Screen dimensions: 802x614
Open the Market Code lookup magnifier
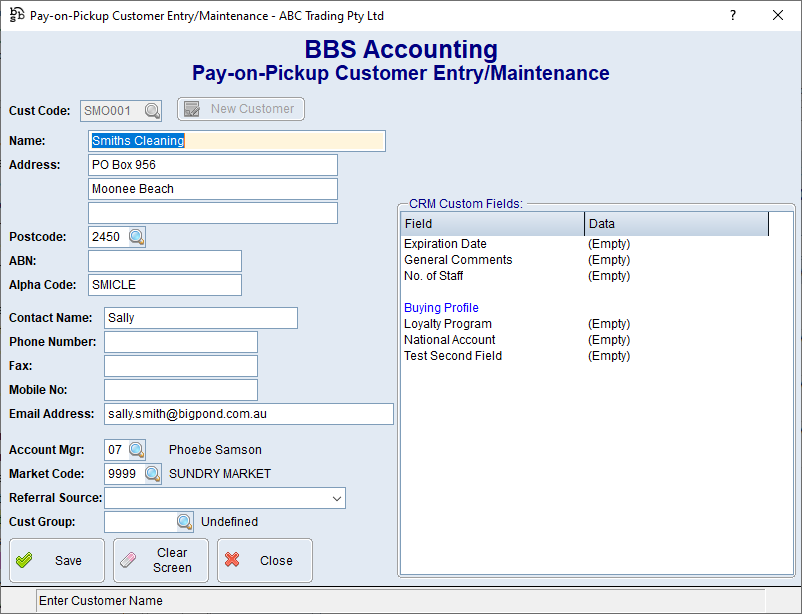152,474
